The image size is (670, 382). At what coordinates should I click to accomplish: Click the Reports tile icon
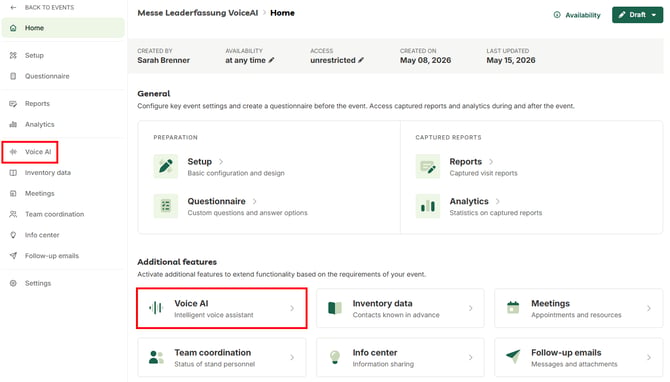coord(428,166)
